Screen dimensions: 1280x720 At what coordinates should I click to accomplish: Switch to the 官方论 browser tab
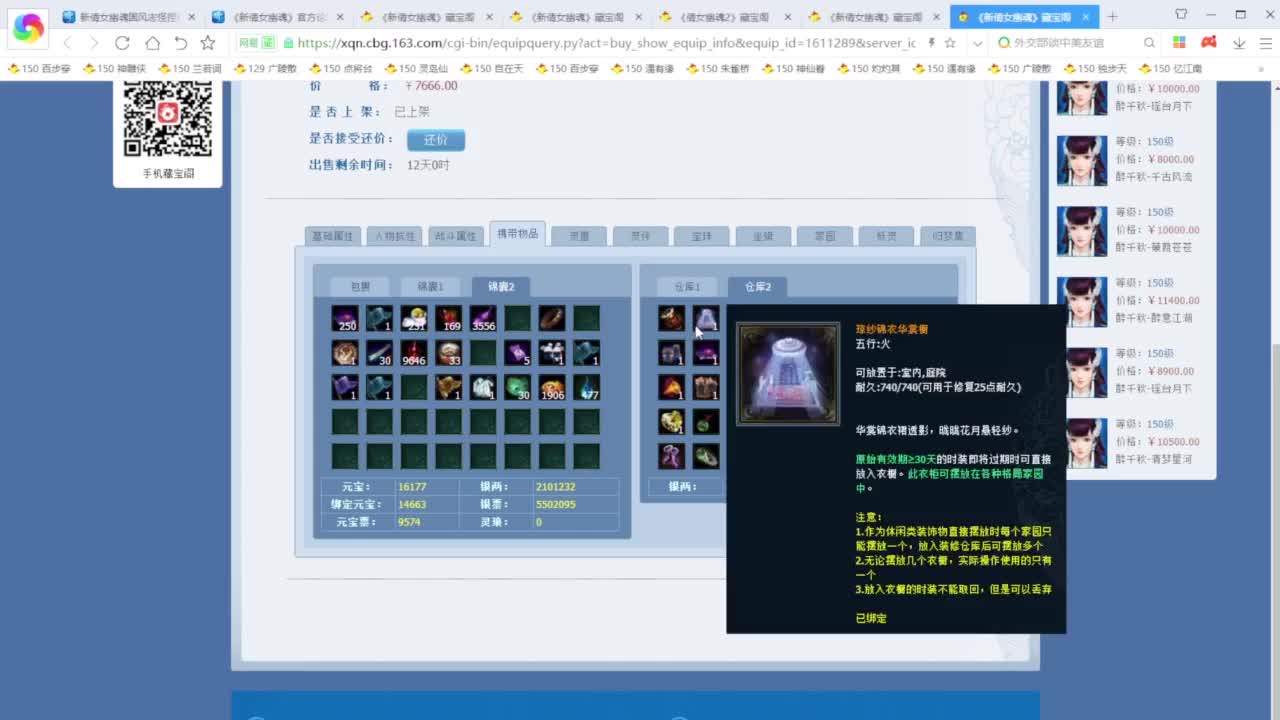[277, 17]
